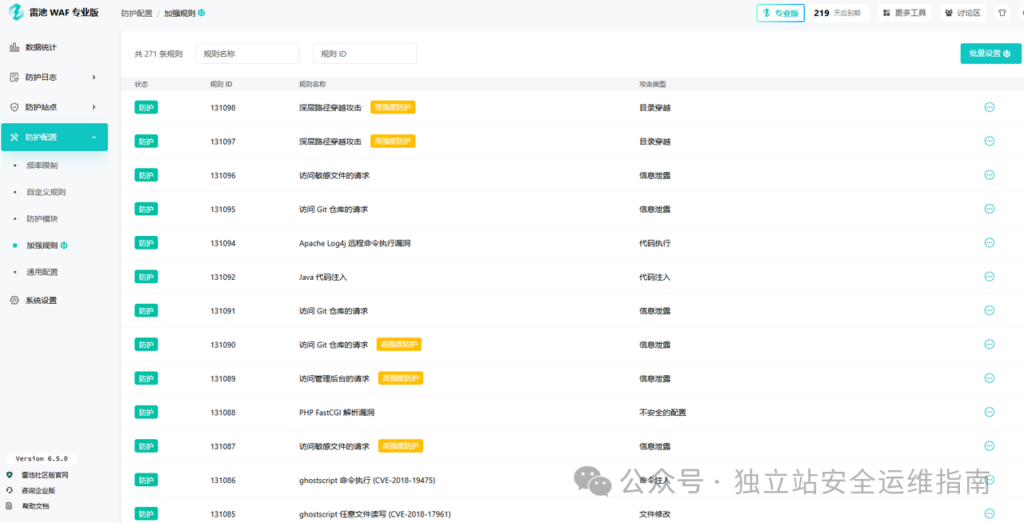Expand the 防护日志 chevron

(x=94, y=77)
